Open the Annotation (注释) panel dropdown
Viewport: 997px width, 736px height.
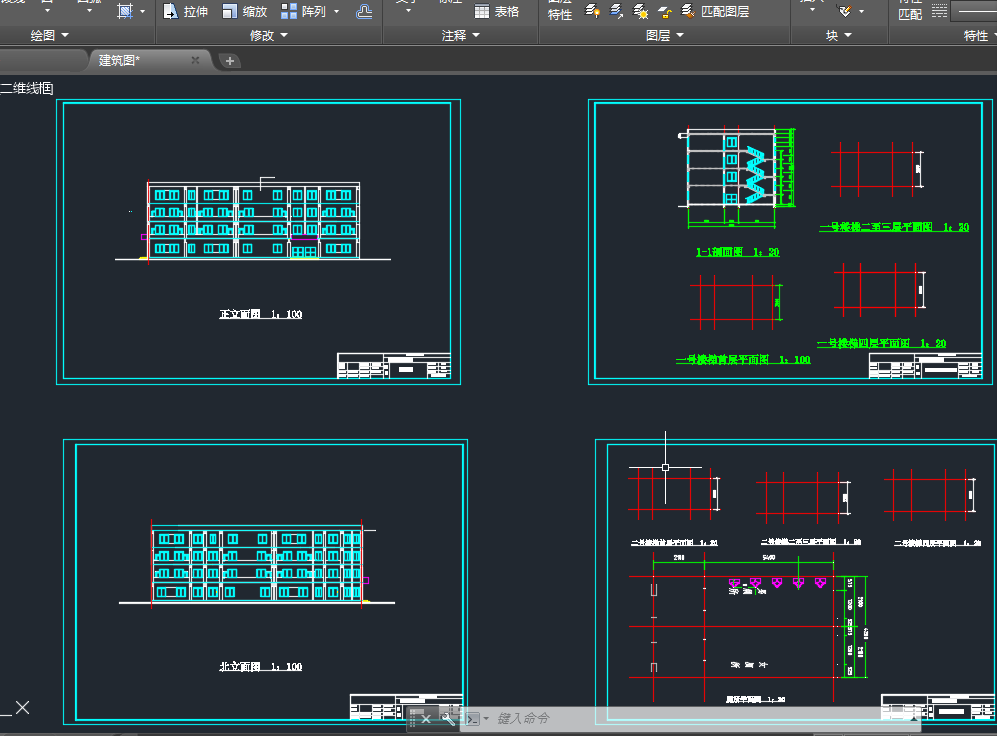pos(461,35)
